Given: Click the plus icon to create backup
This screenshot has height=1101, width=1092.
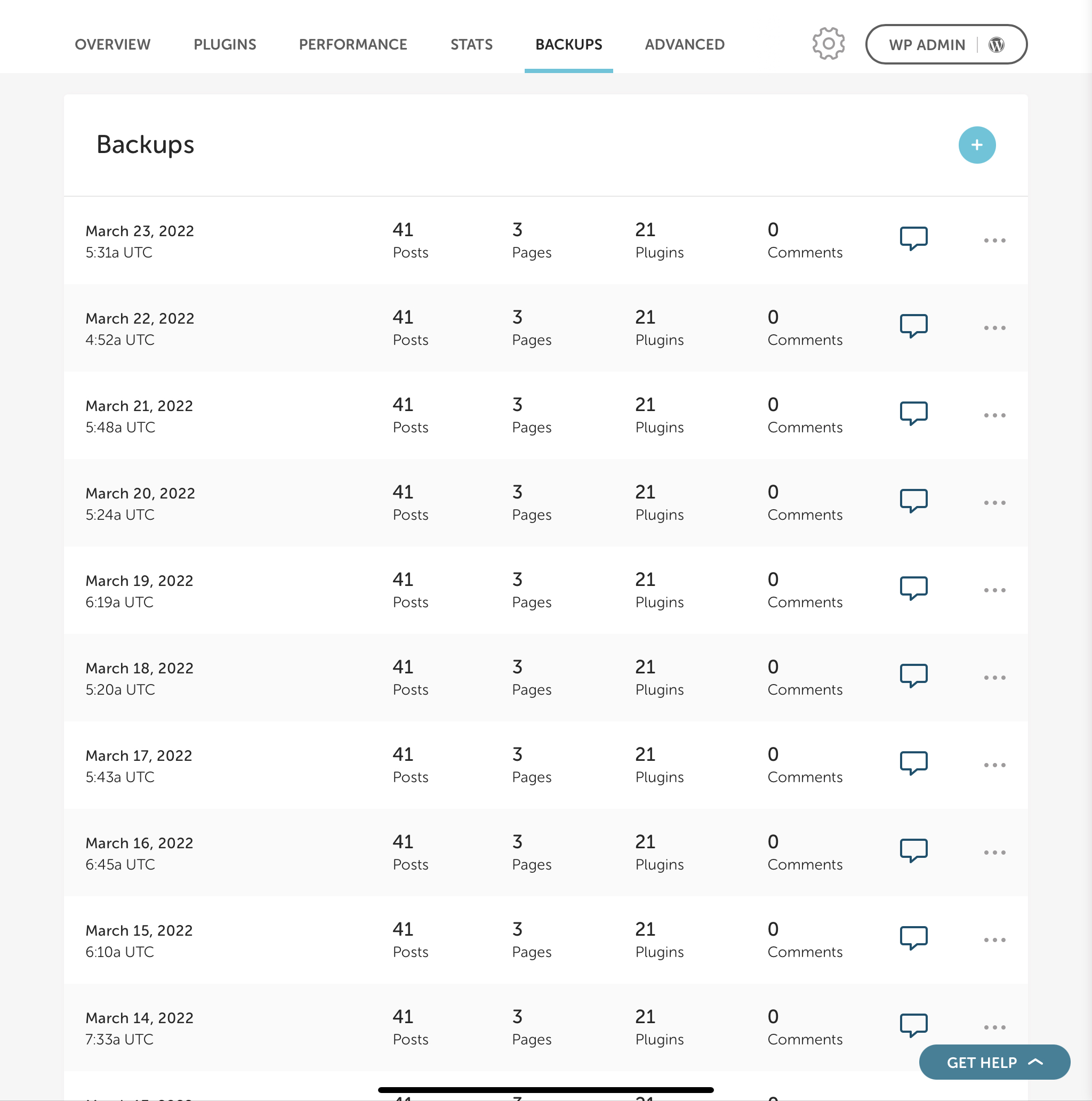Looking at the screenshot, I should pyautogui.click(x=976, y=144).
